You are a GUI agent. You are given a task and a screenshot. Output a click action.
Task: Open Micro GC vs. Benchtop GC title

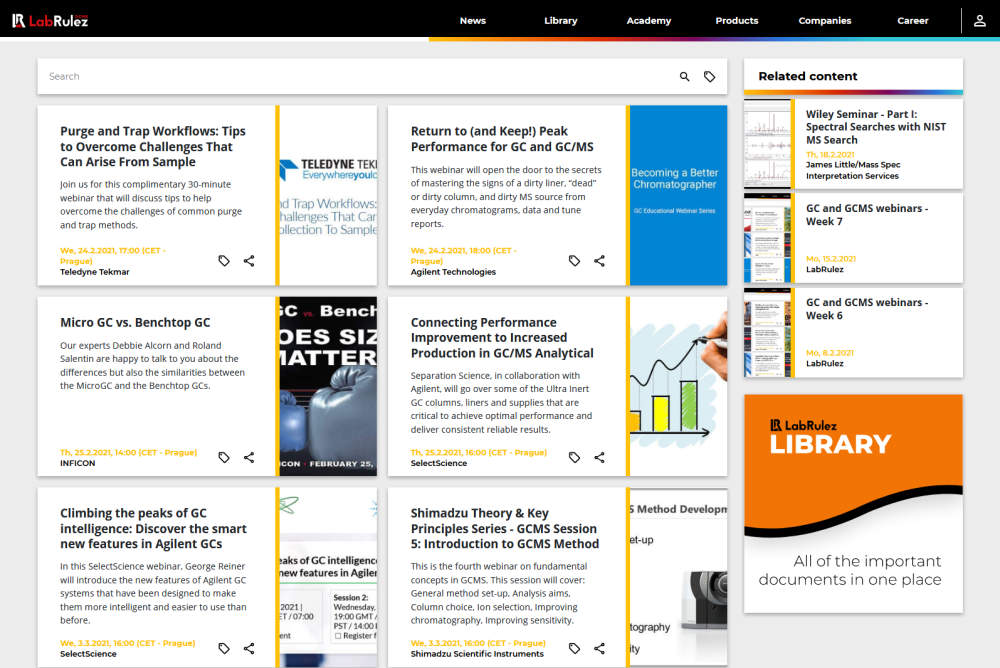tap(135, 323)
